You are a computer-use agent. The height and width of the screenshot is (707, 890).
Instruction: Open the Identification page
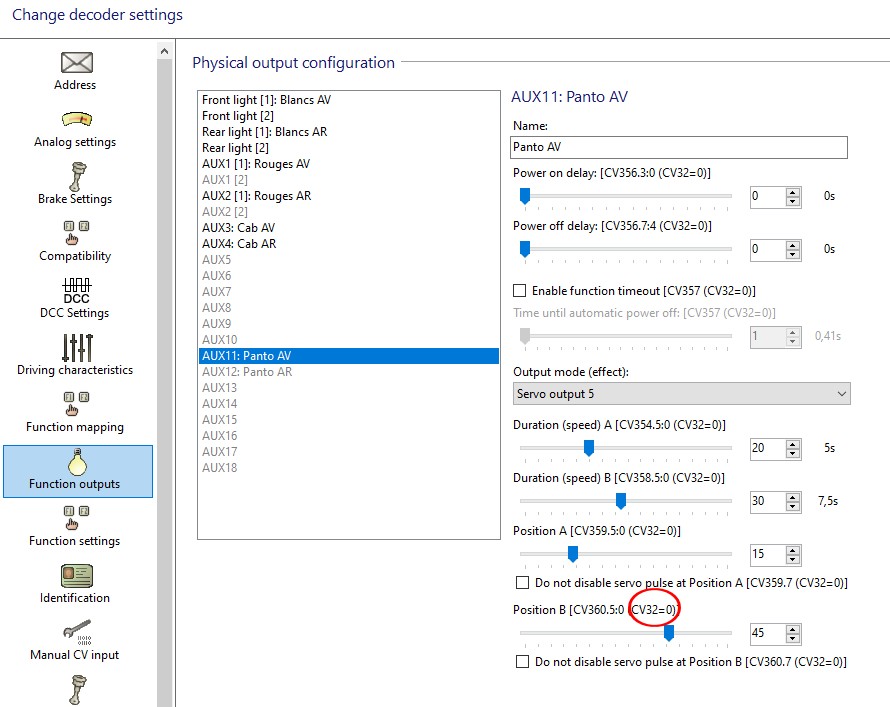(76, 584)
